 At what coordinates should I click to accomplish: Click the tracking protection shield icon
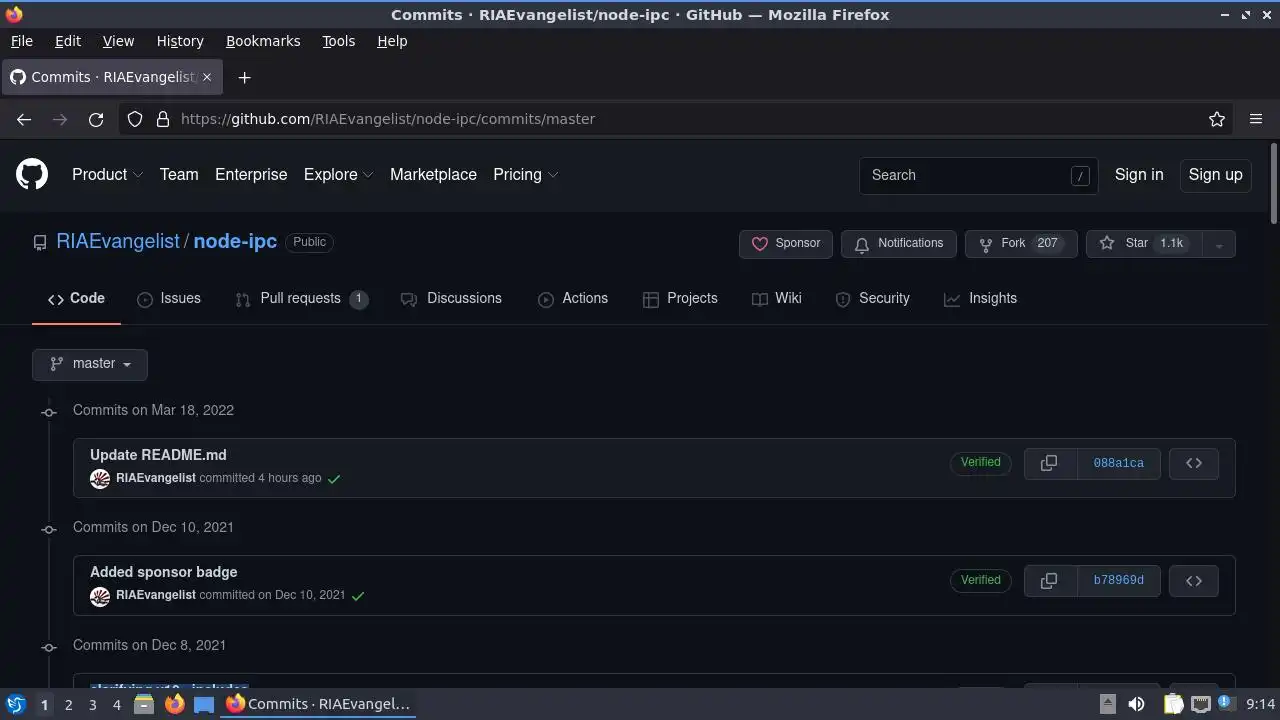pyautogui.click(x=135, y=119)
